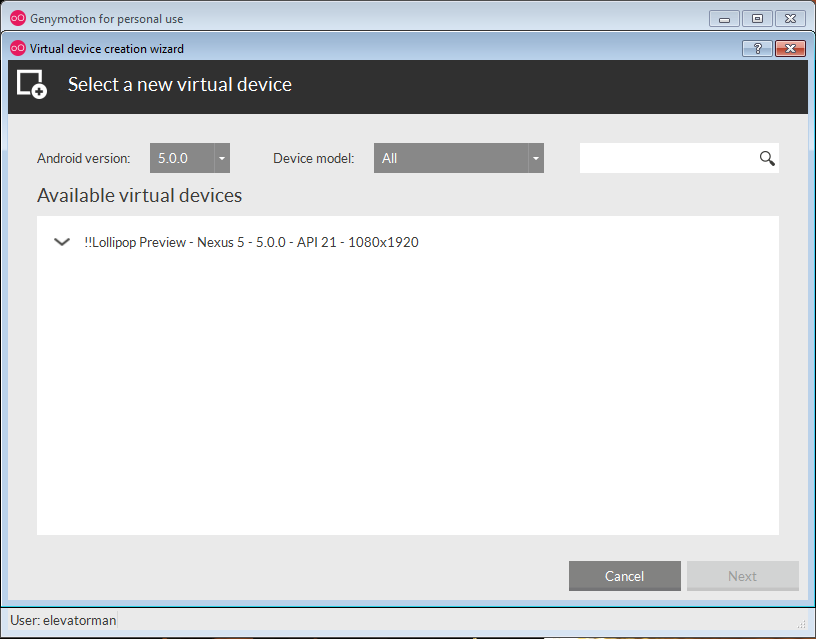Click the window resize grip in status bar

click(801, 624)
